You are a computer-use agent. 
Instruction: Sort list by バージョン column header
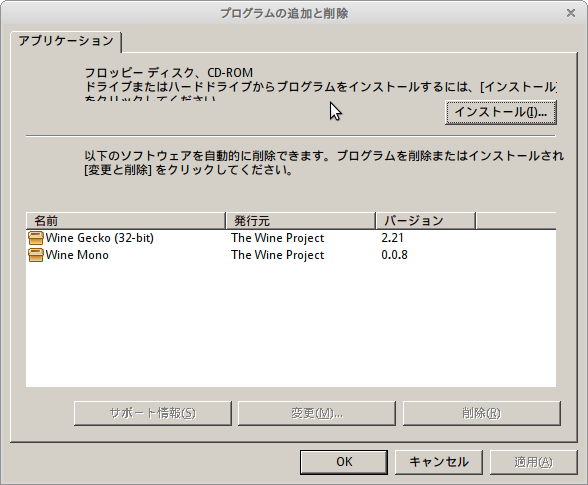coord(426,221)
